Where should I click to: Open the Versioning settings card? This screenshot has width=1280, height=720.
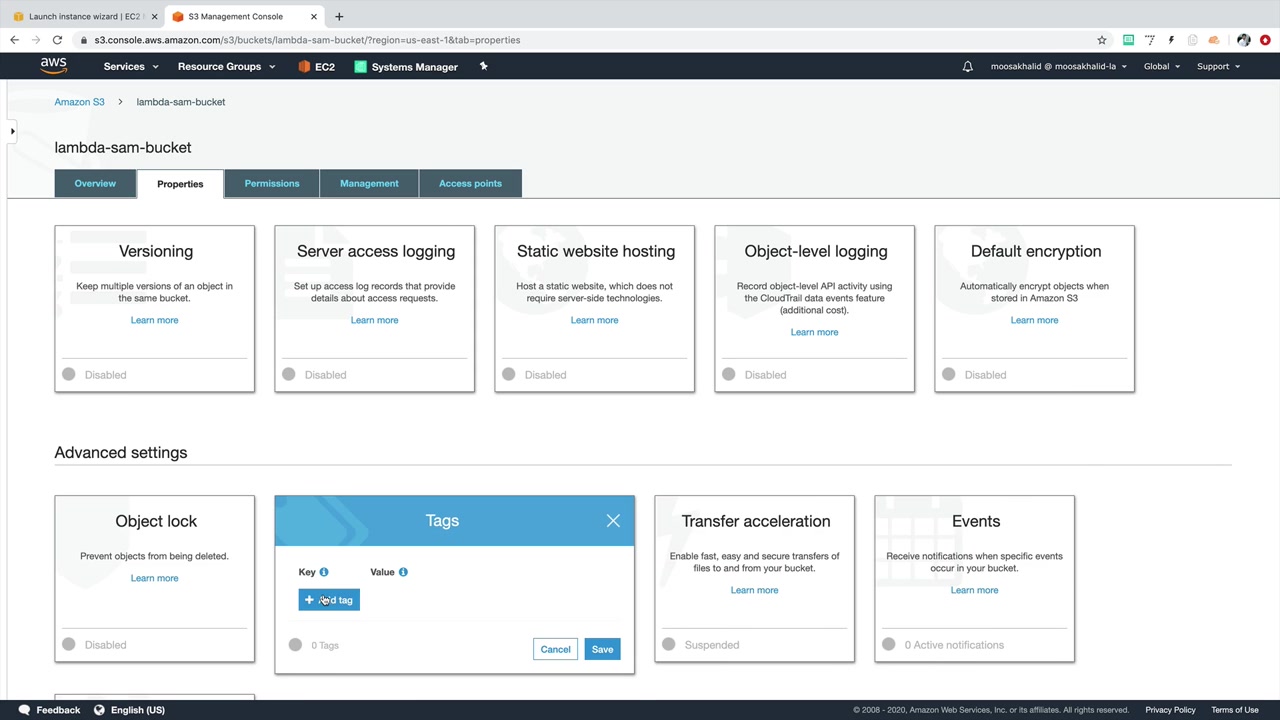(x=155, y=309)
